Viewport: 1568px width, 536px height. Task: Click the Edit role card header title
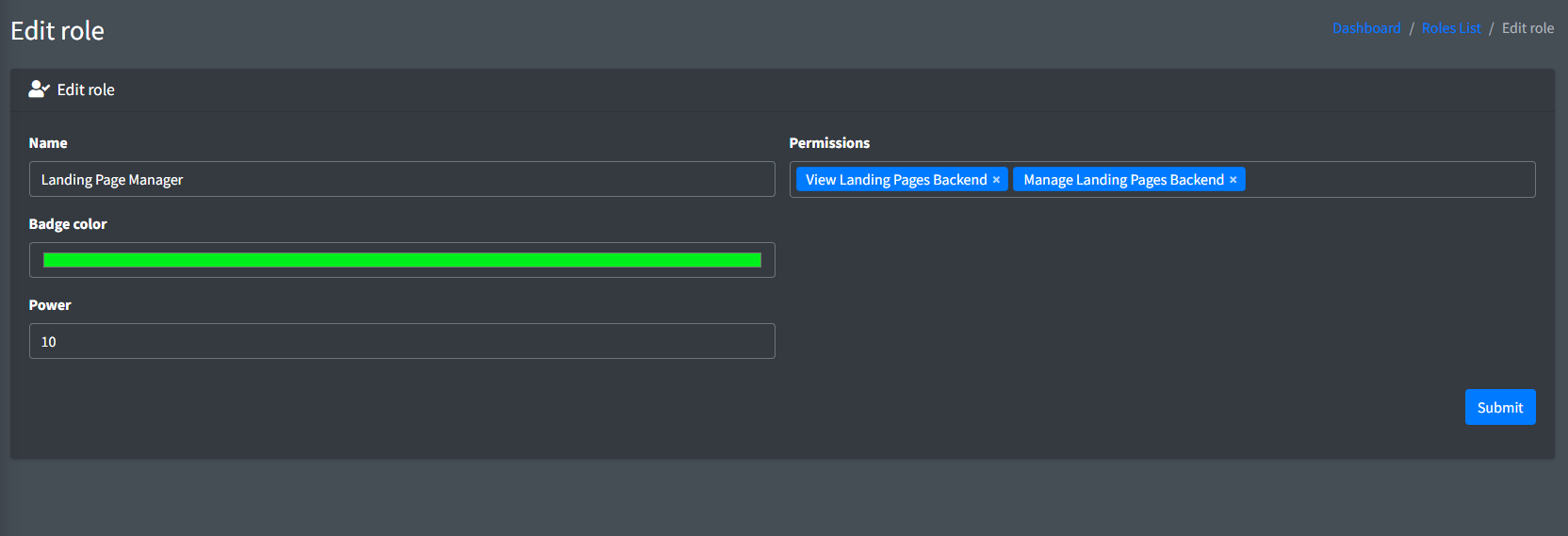86,89
